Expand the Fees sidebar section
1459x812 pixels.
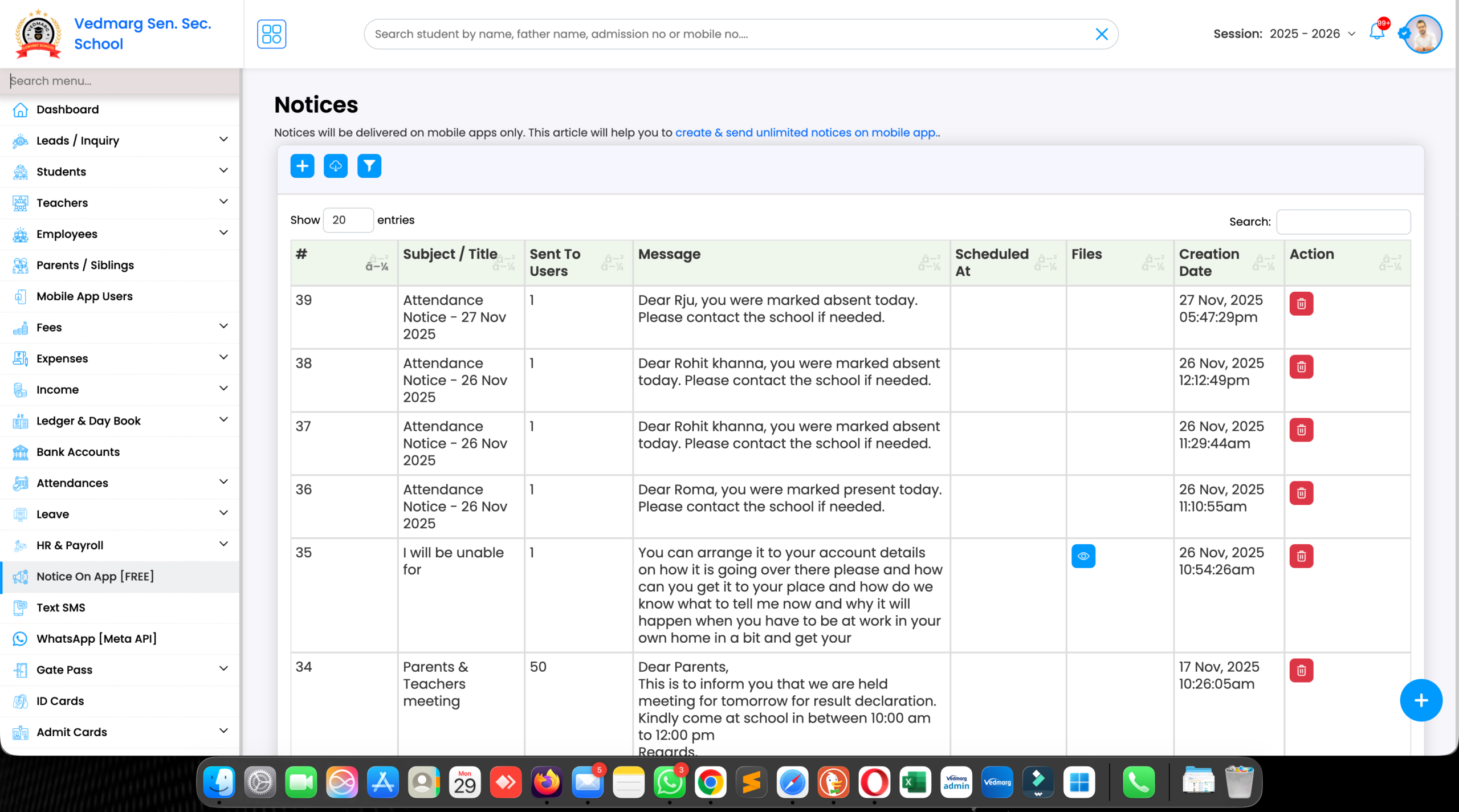coord(48,327)
